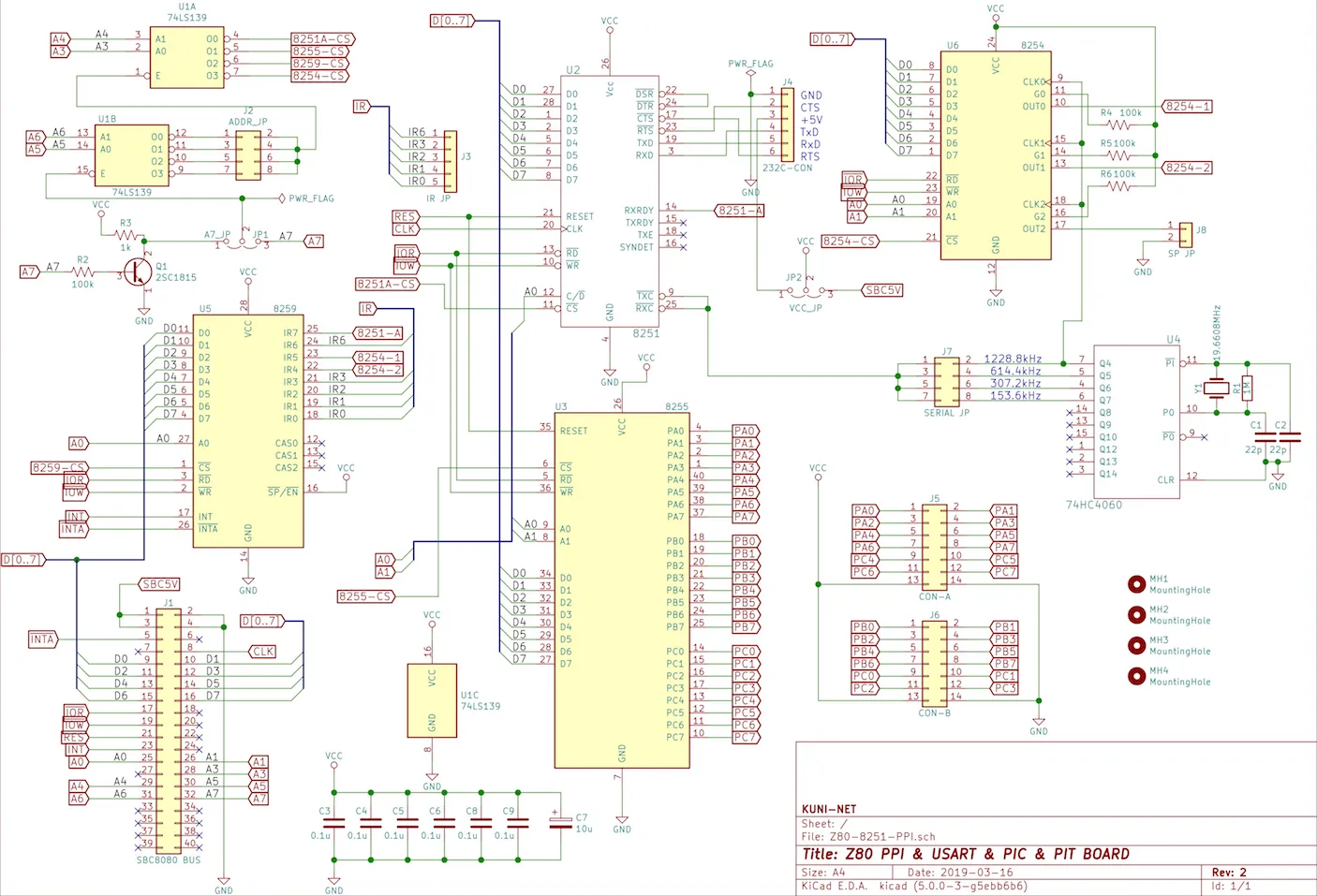1317x896 pixels.
Task: Click the File: Z80-8251-PPI.sch text
Action: pos(868,837)
